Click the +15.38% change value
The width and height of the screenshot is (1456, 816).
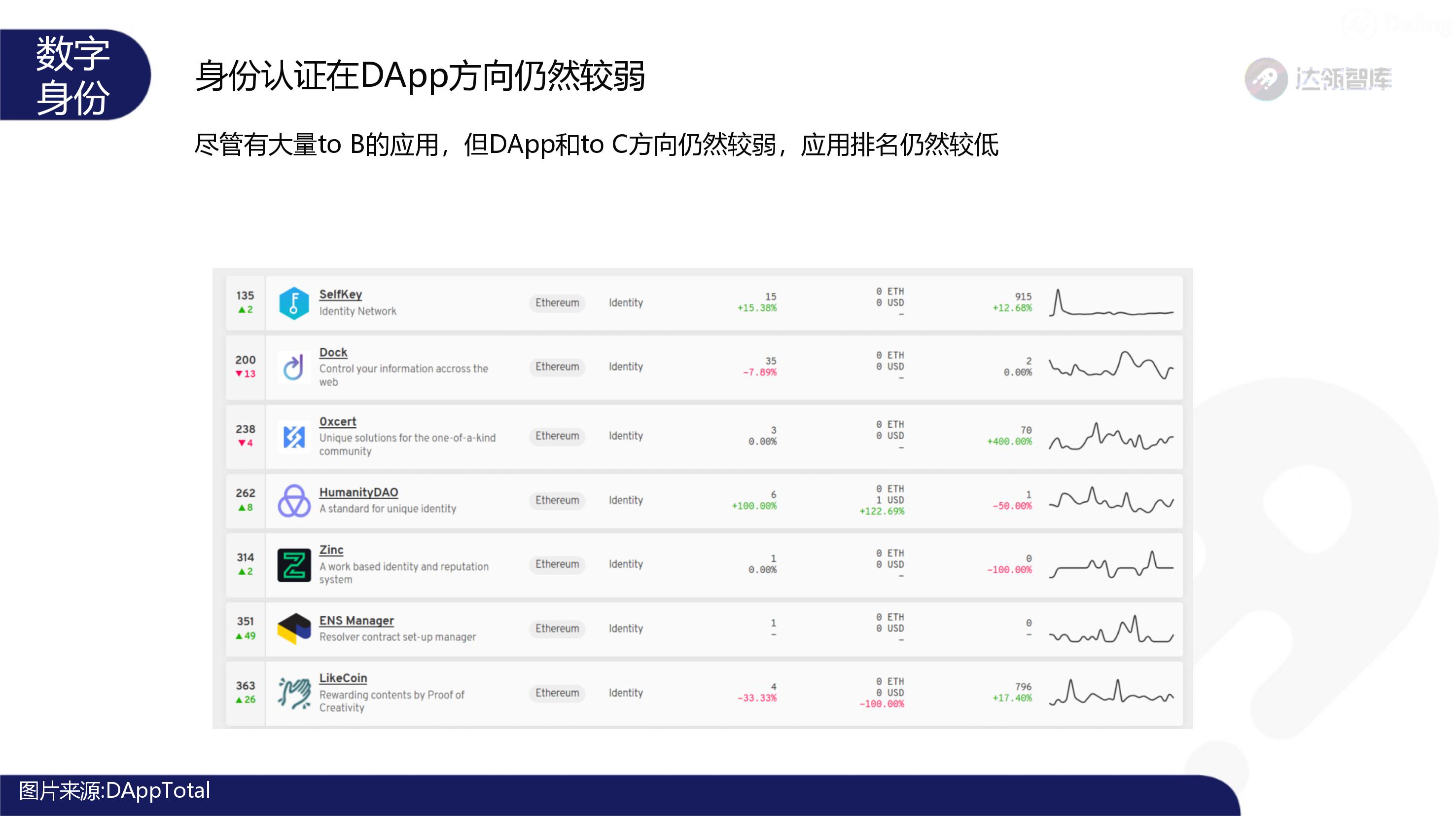tap(757, 308)
